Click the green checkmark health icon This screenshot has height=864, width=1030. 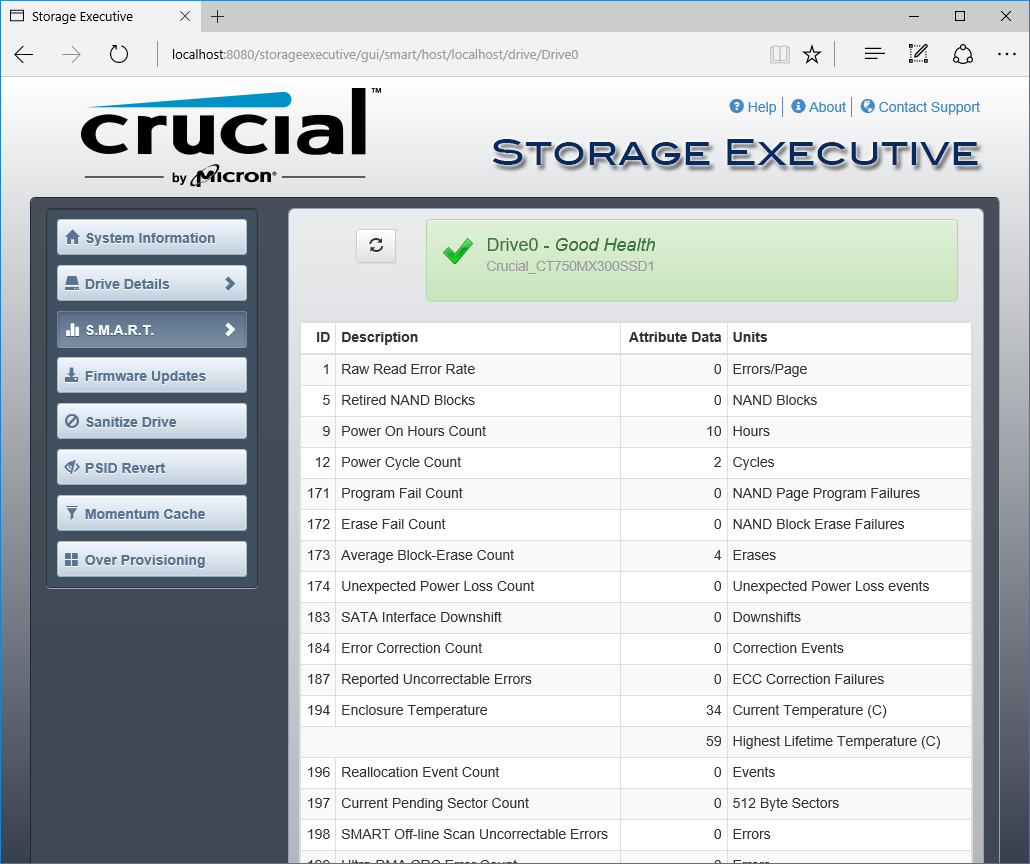click(x=458, y=251)
